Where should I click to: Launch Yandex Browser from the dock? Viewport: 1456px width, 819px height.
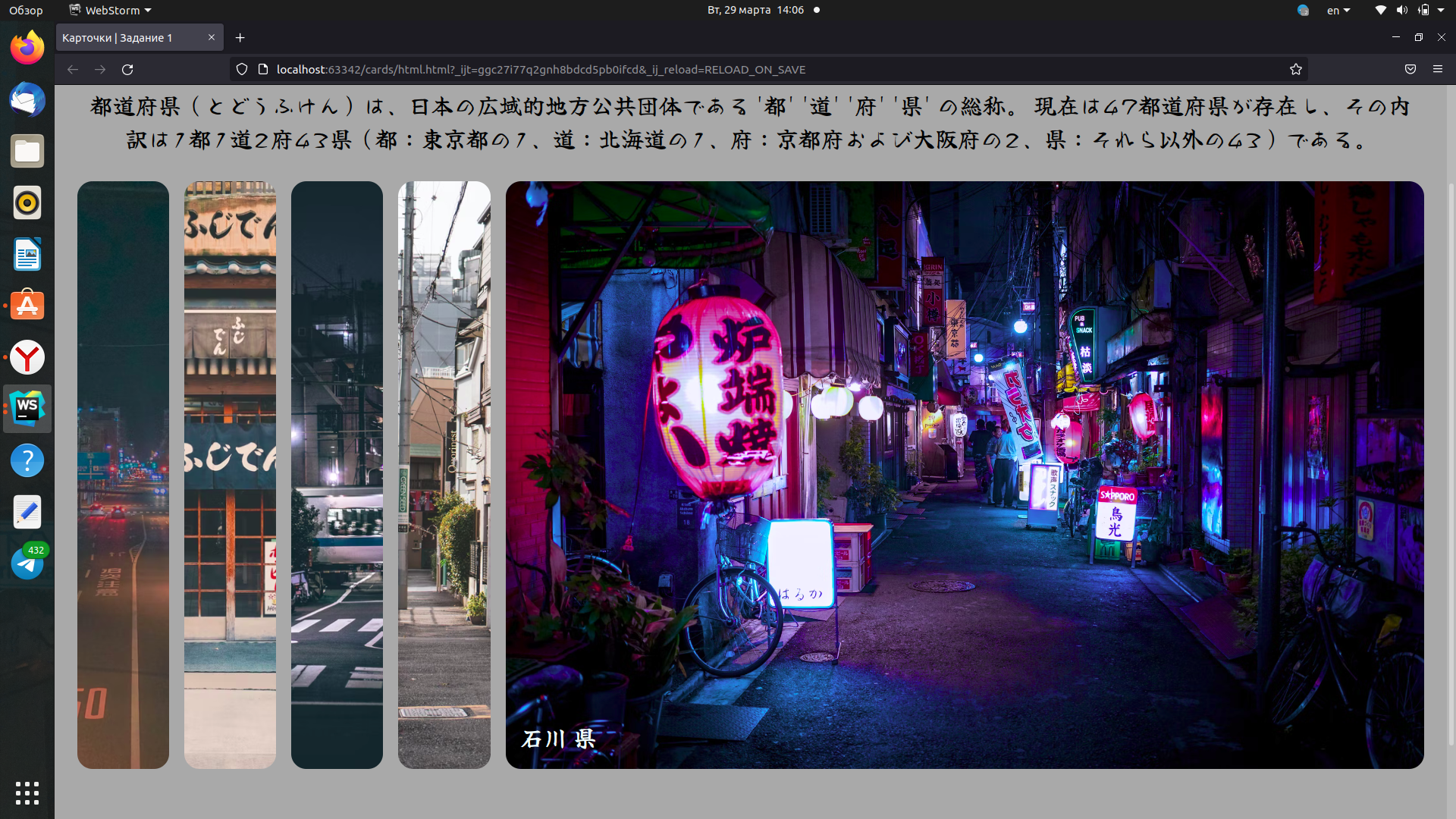(27, 357)
